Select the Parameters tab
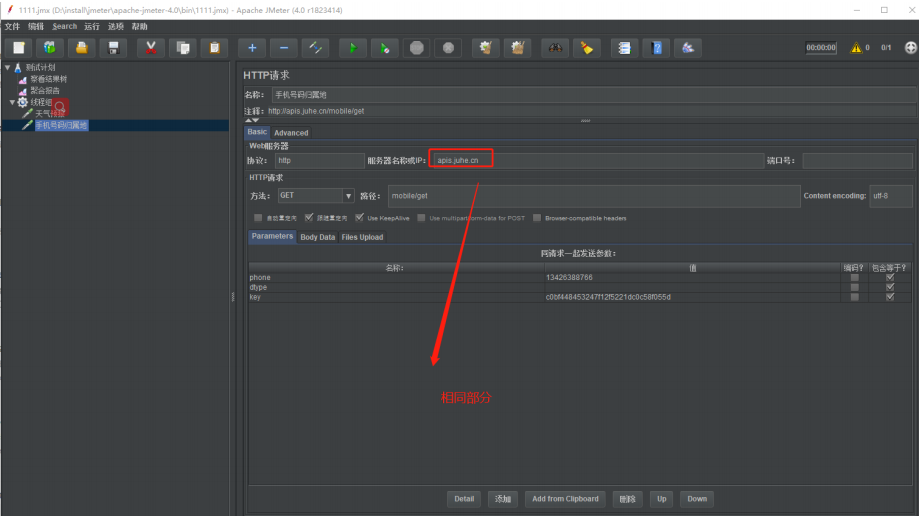The height and width of the screenshot is (521, 920). tap(272, 236)
